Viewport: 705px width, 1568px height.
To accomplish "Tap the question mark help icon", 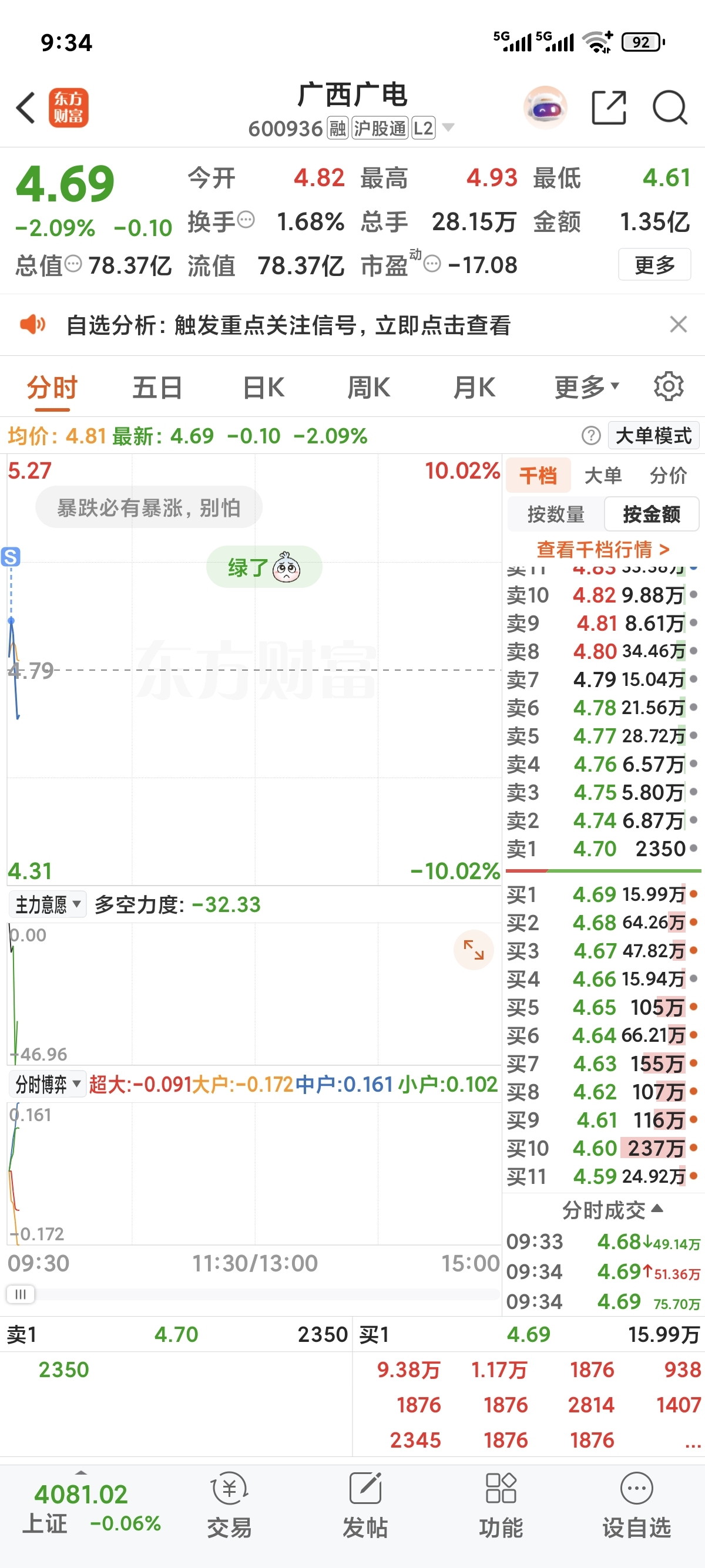I will (x=590, y=436).
